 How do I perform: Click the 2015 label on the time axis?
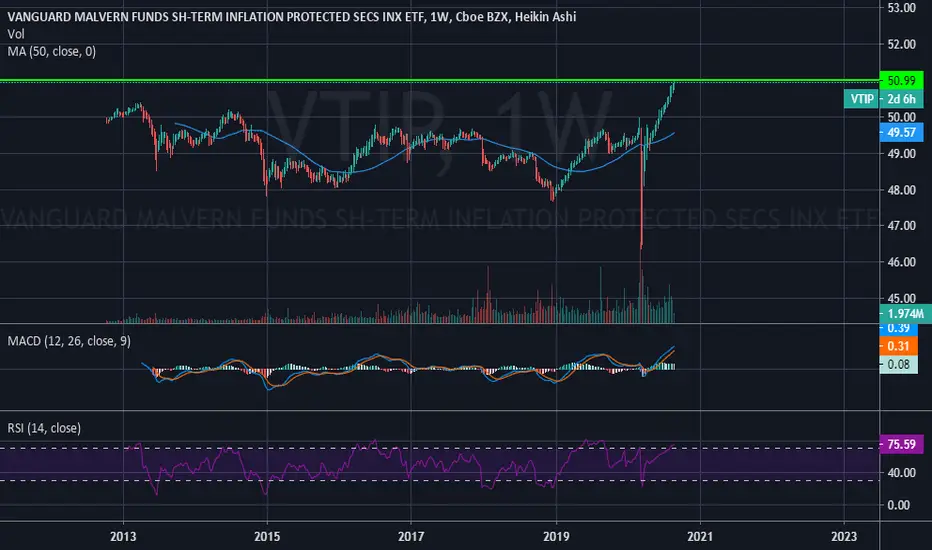click(x=267, y=536)
